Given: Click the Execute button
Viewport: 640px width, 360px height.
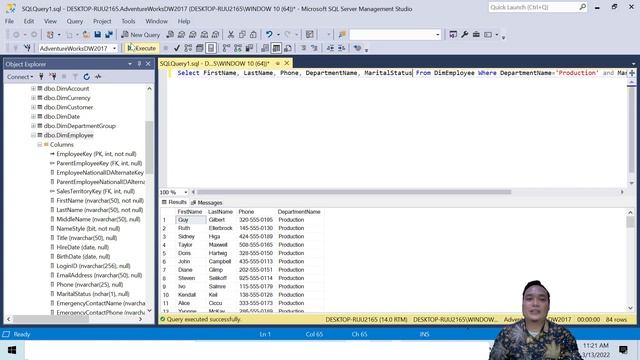Looking at the screenshot, I should [x=142, y=48].
